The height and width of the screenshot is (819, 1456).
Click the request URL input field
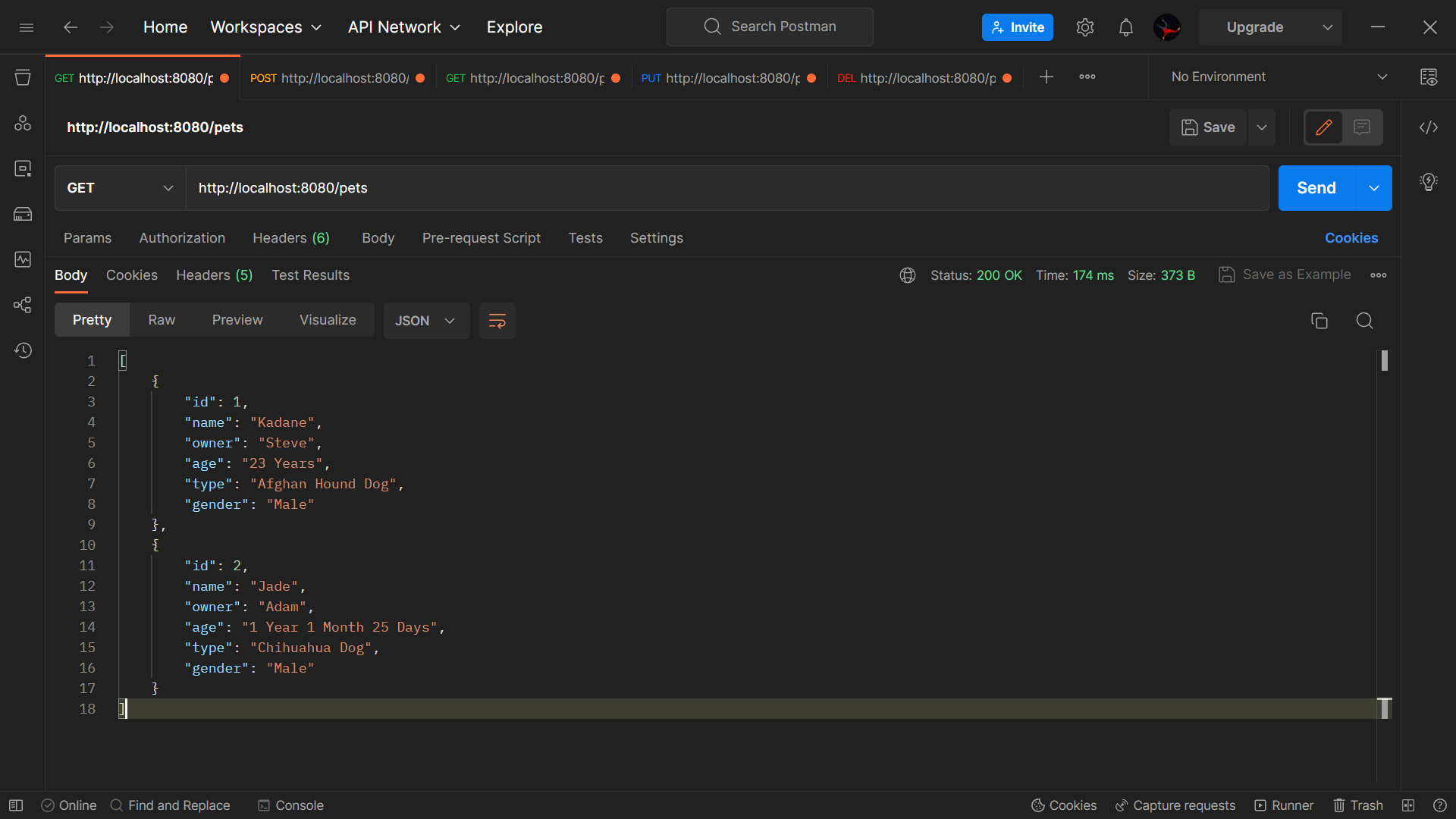coord(726,188)
